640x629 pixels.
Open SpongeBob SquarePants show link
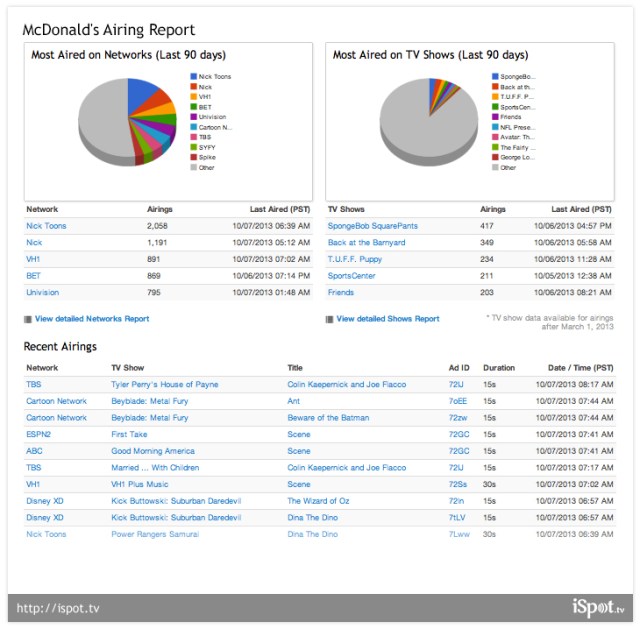pyautogui.click(x=373, y=226)
